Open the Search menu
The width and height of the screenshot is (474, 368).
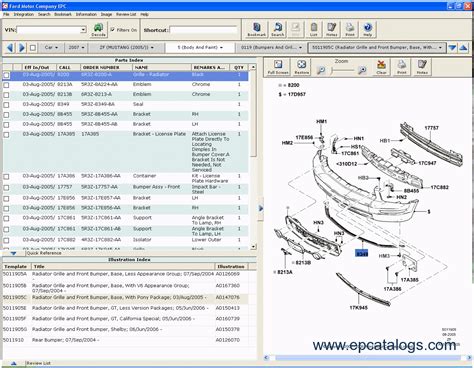click(x=44, y=14)
